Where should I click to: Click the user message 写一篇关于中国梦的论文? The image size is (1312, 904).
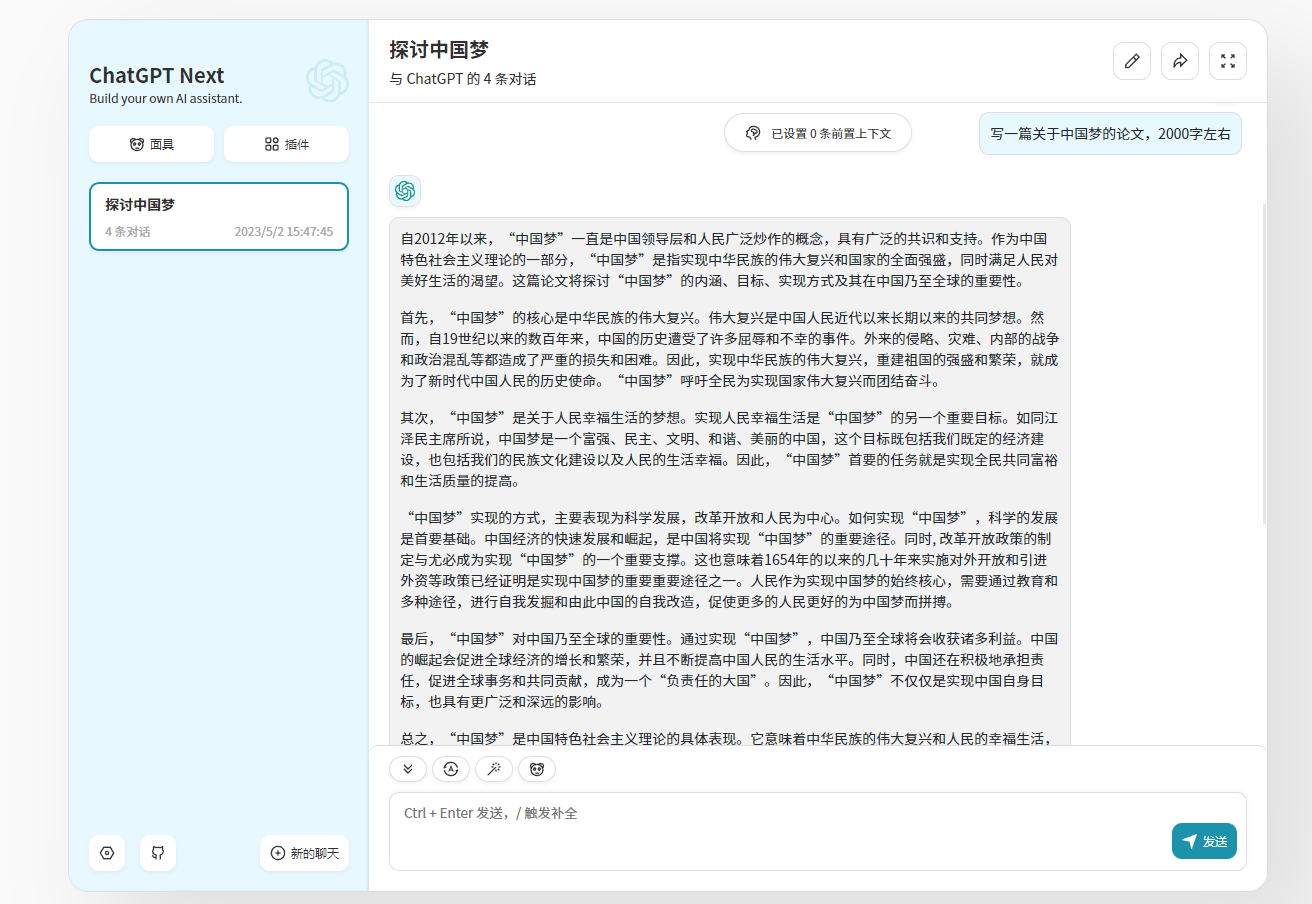[1110, 133]
